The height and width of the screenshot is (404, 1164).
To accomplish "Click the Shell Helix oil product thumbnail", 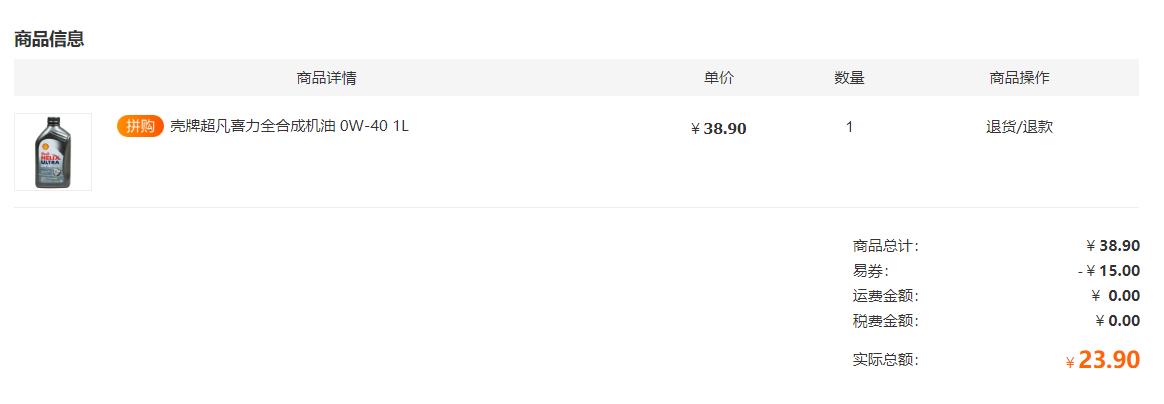I will point(53,151).
